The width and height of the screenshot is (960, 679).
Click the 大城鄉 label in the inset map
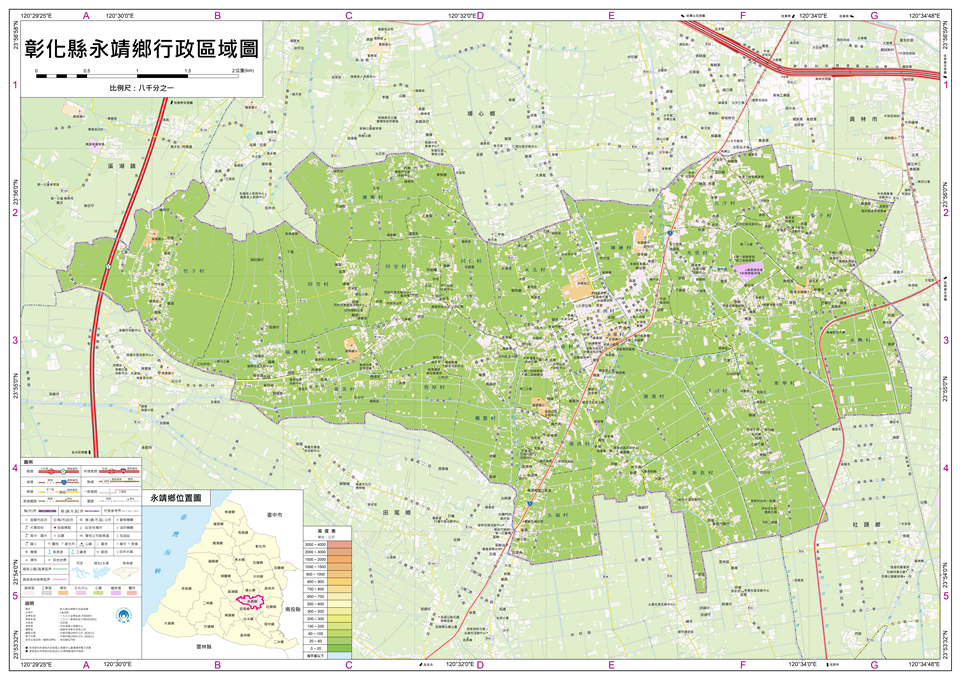(170, 623)
